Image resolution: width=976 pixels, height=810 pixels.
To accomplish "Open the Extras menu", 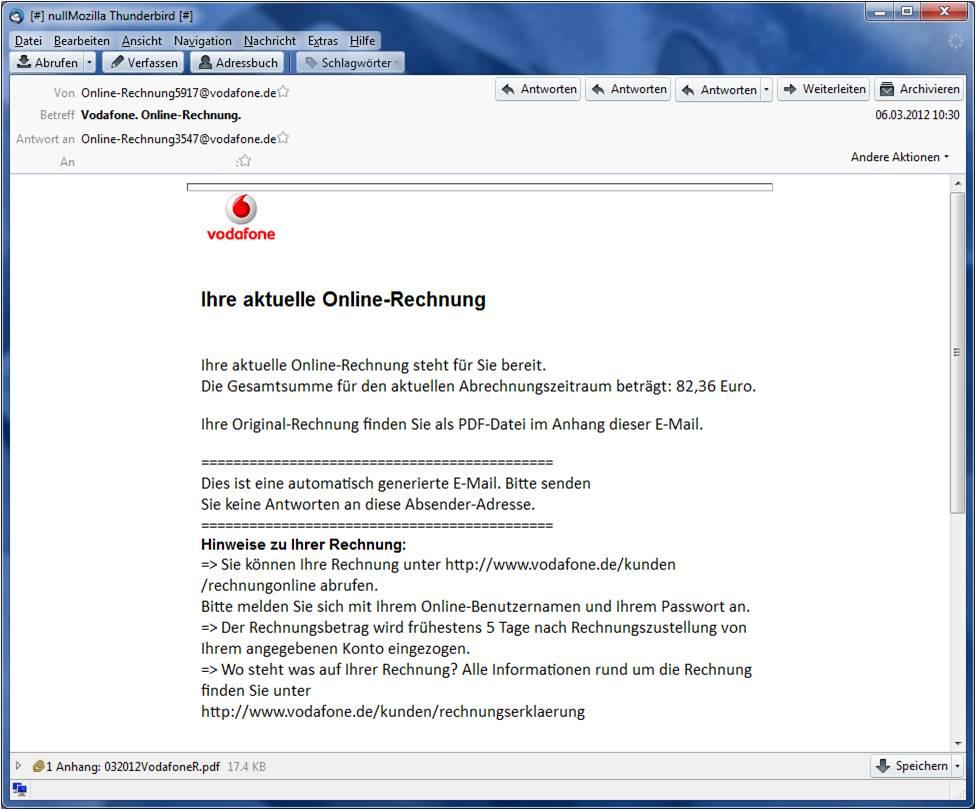I will 322,41.
